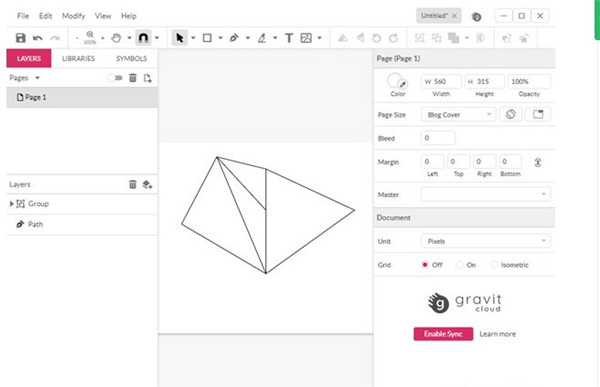Select the Bezigon/Knife drawing tool
The height and width of the screenshot is (387, 600).
(x=262, y=38)
